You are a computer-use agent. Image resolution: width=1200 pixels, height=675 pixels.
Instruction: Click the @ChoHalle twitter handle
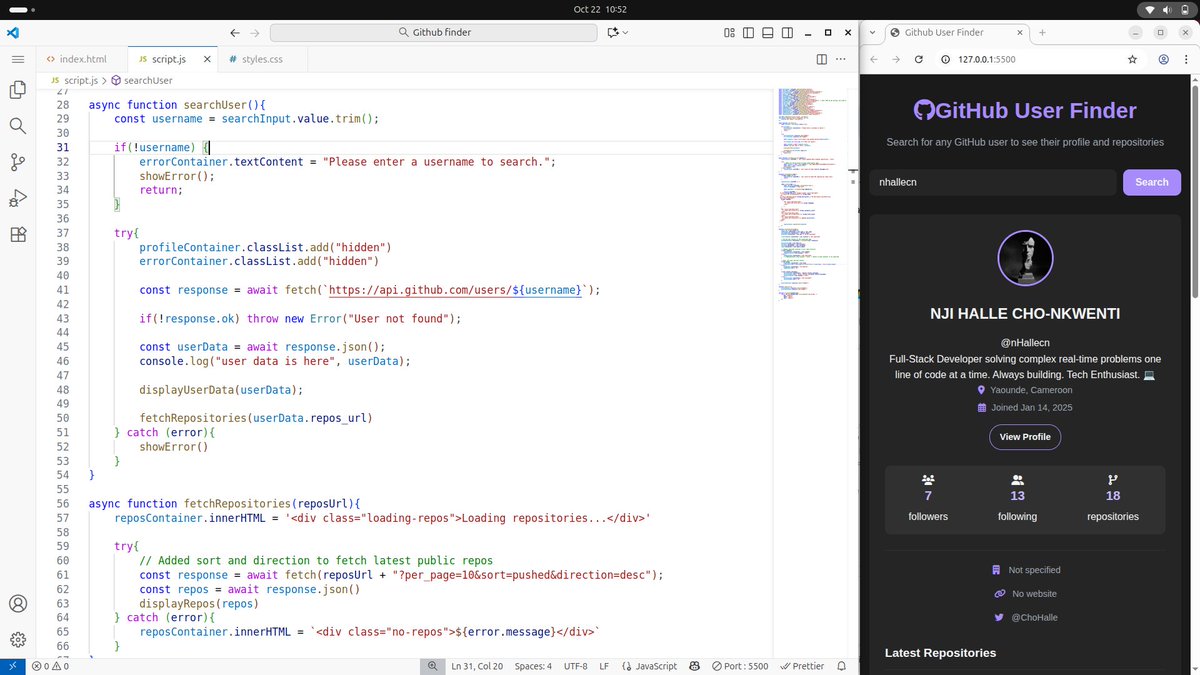point(1035,617)
